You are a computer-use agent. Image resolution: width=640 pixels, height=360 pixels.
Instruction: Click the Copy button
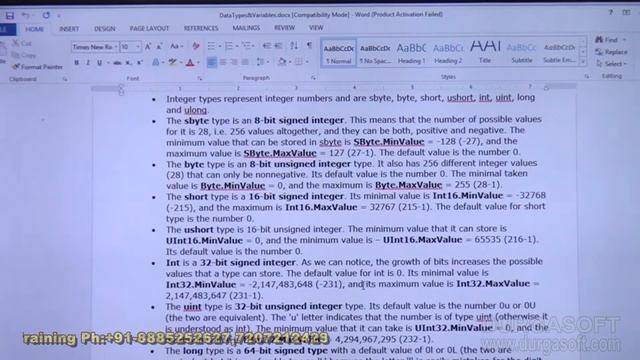click(24, 55)
